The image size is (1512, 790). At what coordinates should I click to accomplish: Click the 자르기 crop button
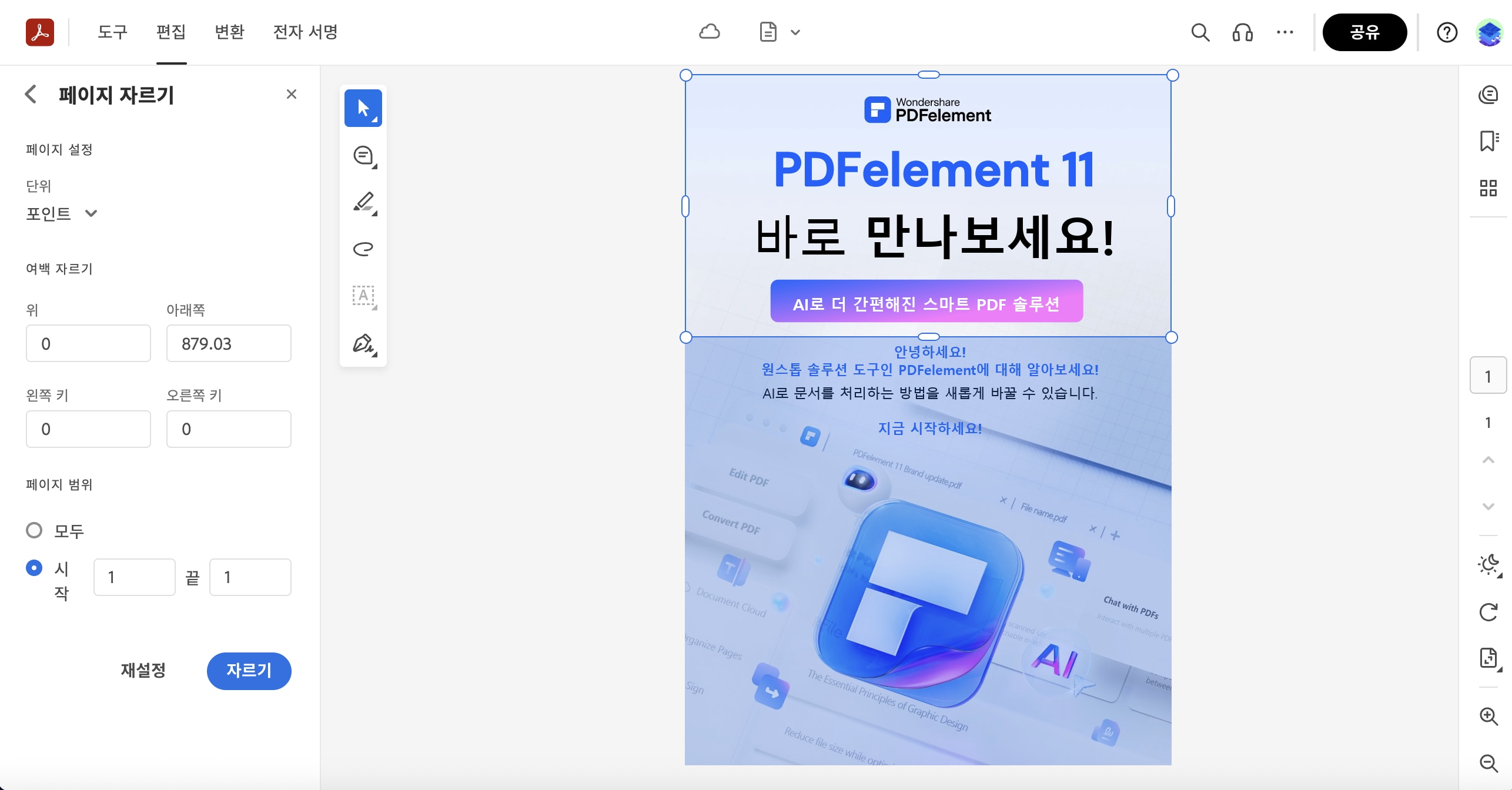(249, 671)
